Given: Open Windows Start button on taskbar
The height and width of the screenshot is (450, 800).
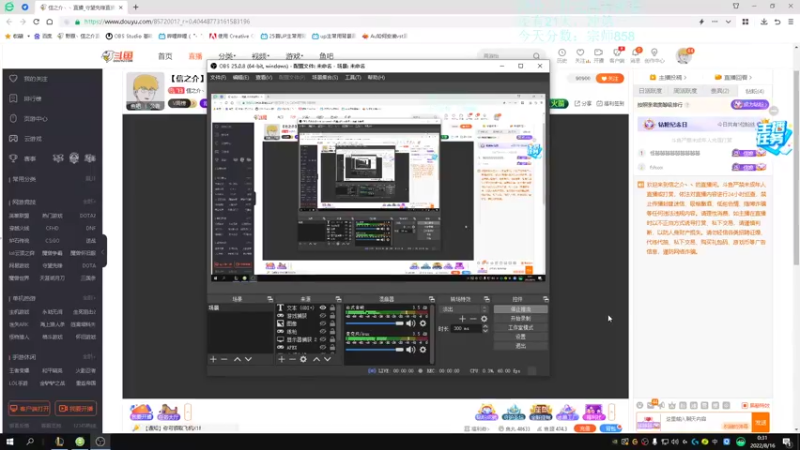Looking at the screenshot, I should [10, 442].
